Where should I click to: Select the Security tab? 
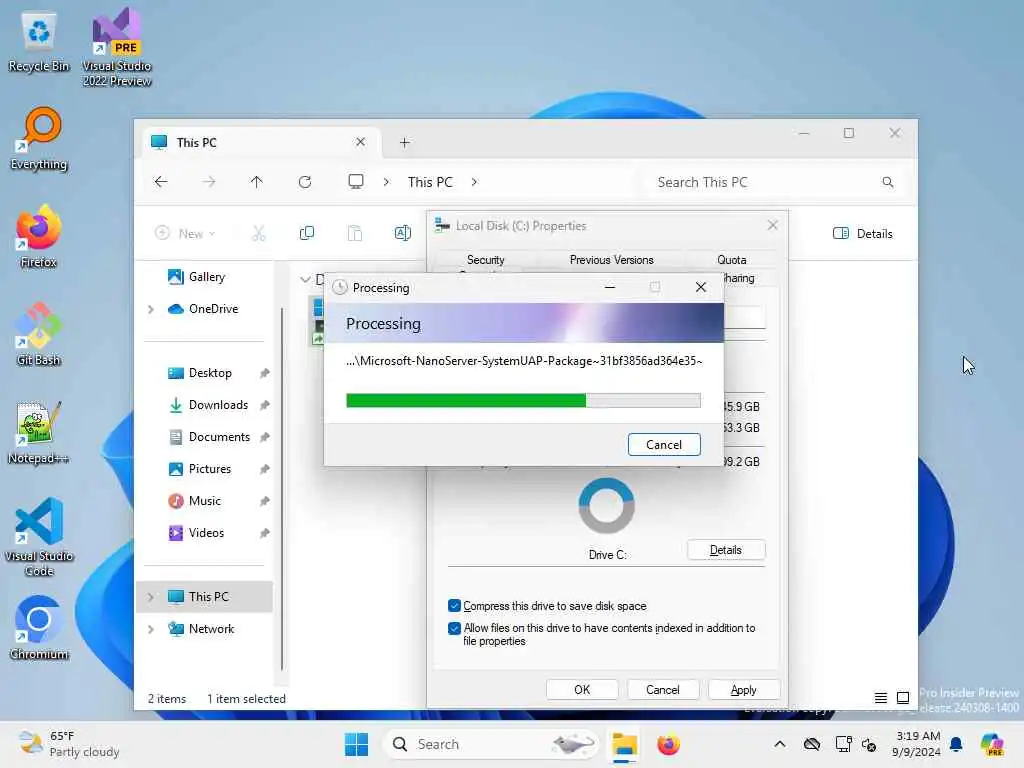(486, 259)
